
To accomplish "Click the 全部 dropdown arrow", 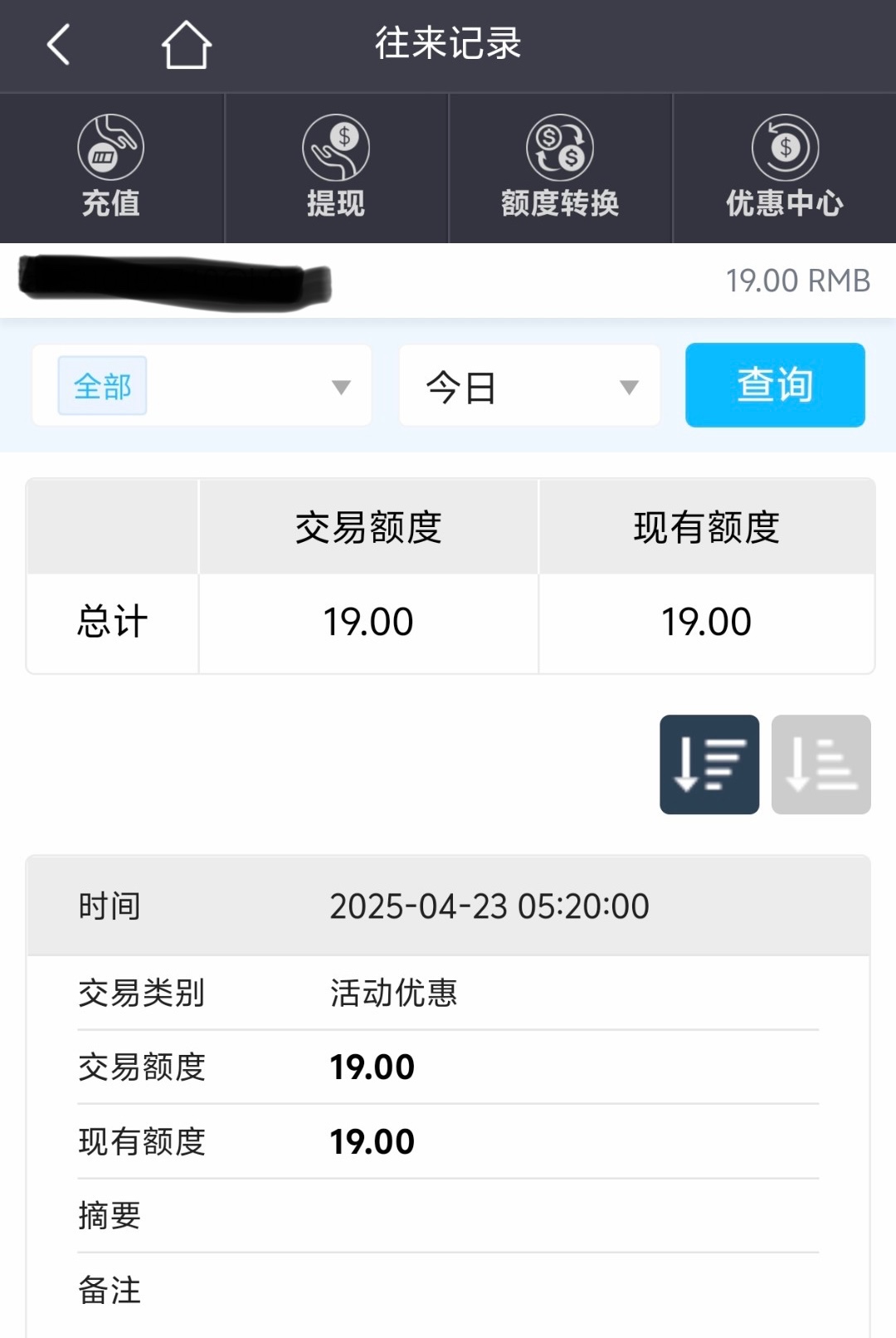I will click(341, 387).
